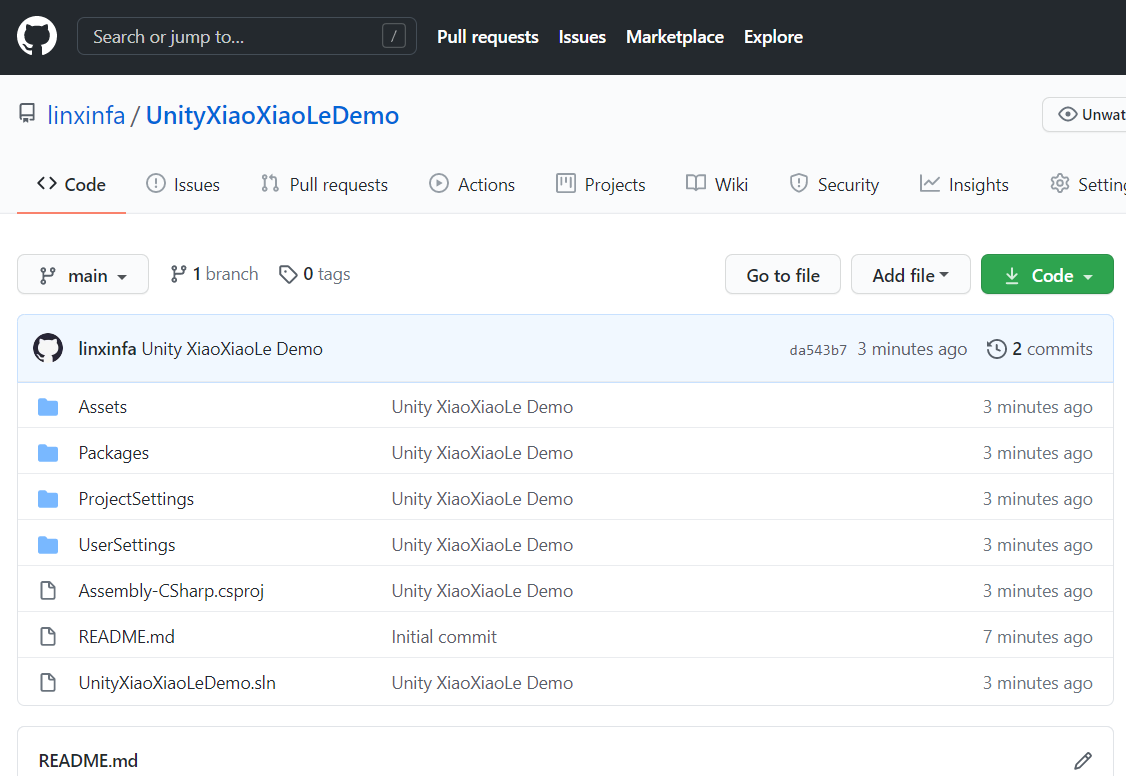
Task: Open the Add file dropdown
Action: coord(911,274)
